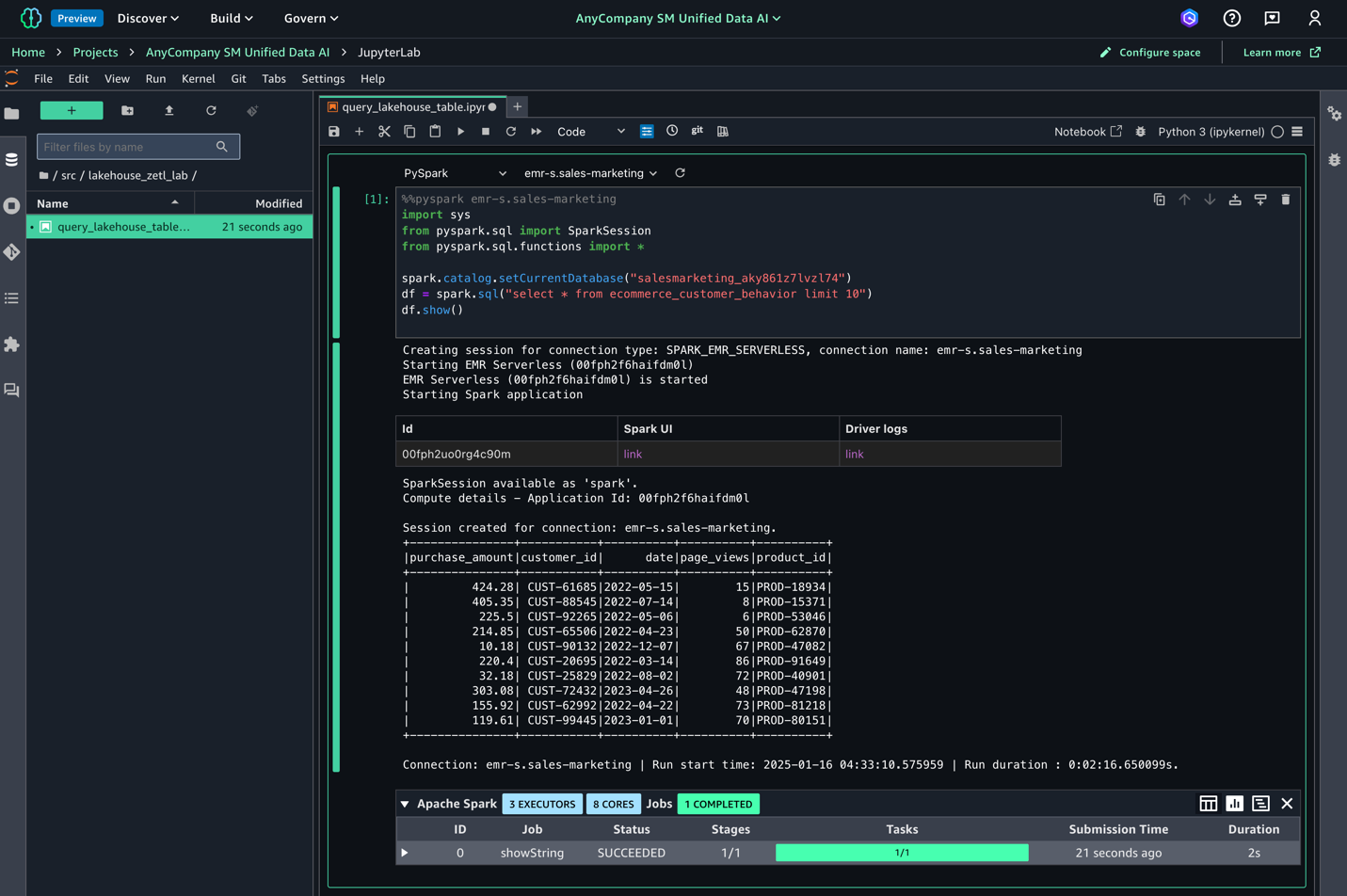Open the Extension Manager puzzle icon
Image resolution: width=1347 pixels, height=896 pixels.
click(12, 344)
